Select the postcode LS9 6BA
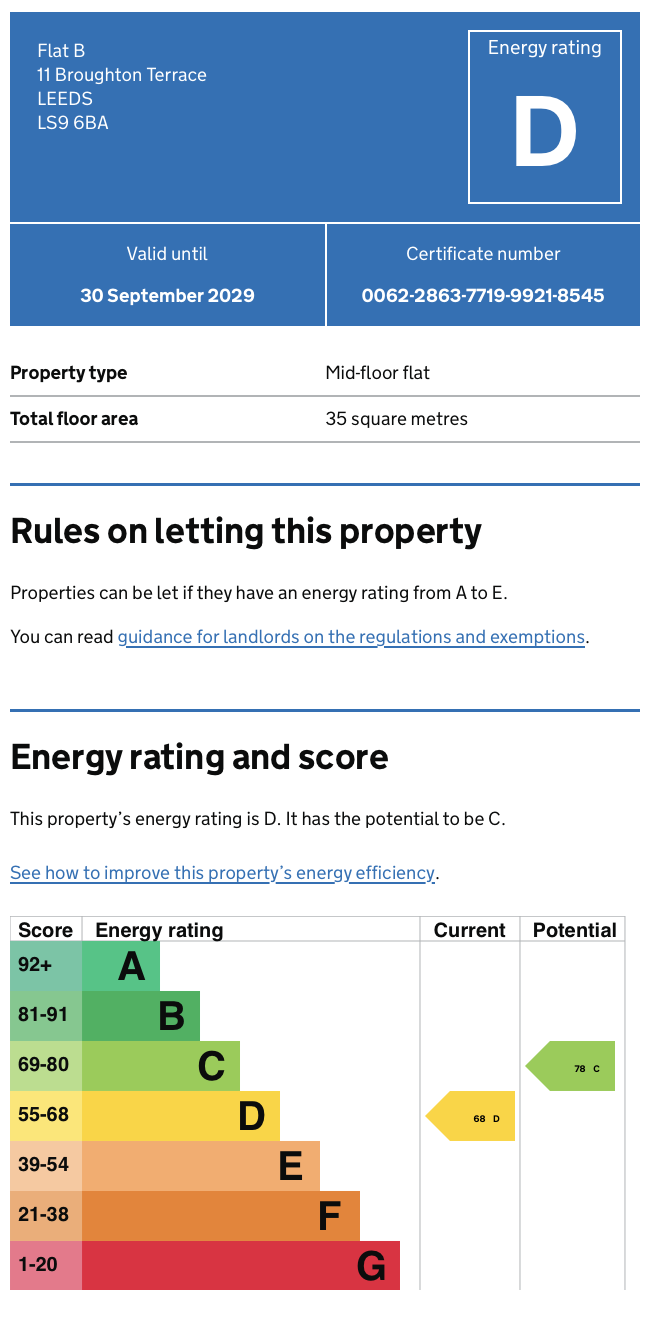Viewport: 650px width, 1324px height. (x=73, y=123)
